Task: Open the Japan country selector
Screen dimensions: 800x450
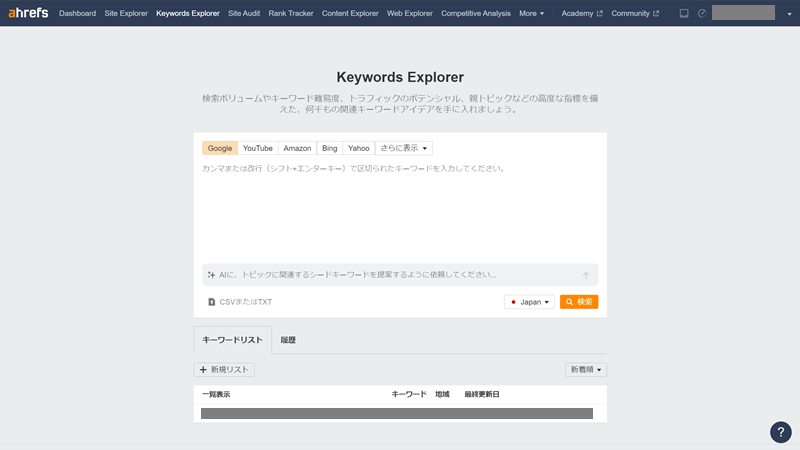Action: click(x=529, y=302)
